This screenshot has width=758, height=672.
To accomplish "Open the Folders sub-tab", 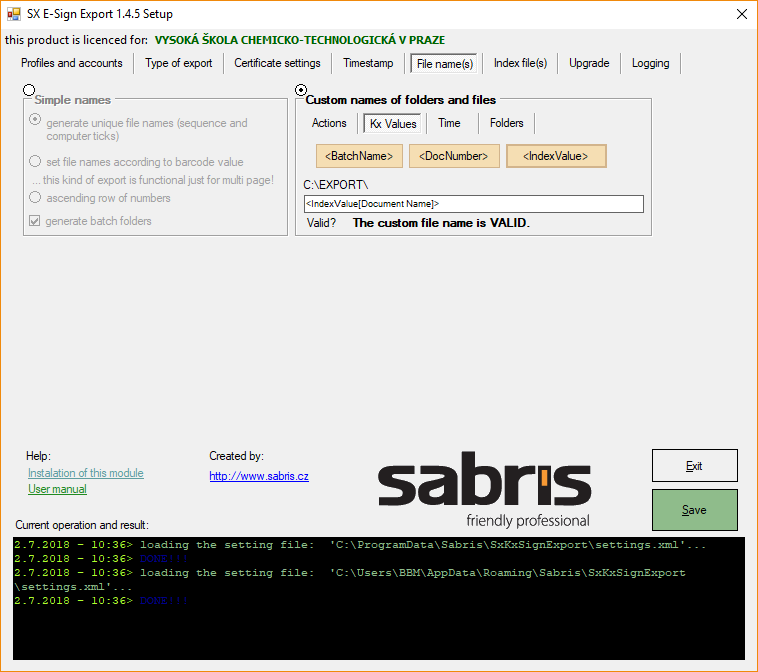I will tap(506, 123).
